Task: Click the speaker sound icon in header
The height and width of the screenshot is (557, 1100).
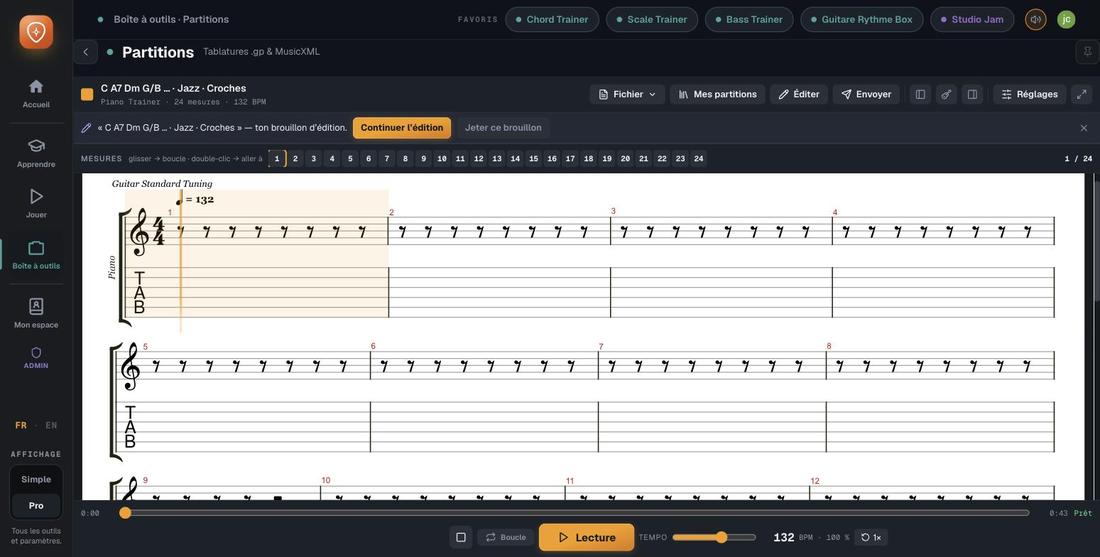Action: tap(1035, 19)
